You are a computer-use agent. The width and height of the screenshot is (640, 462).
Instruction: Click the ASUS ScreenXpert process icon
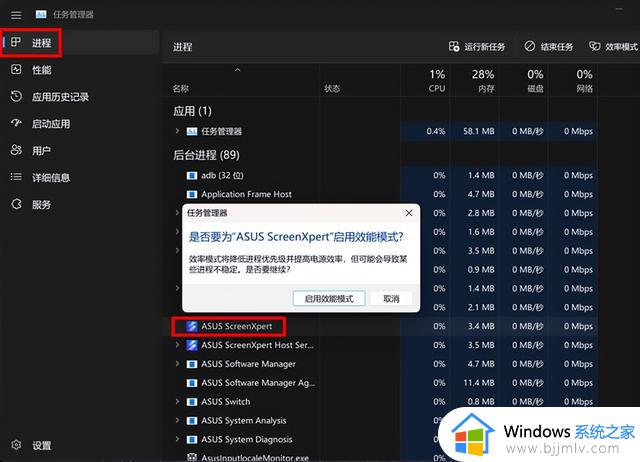click(x=192, y=326)
